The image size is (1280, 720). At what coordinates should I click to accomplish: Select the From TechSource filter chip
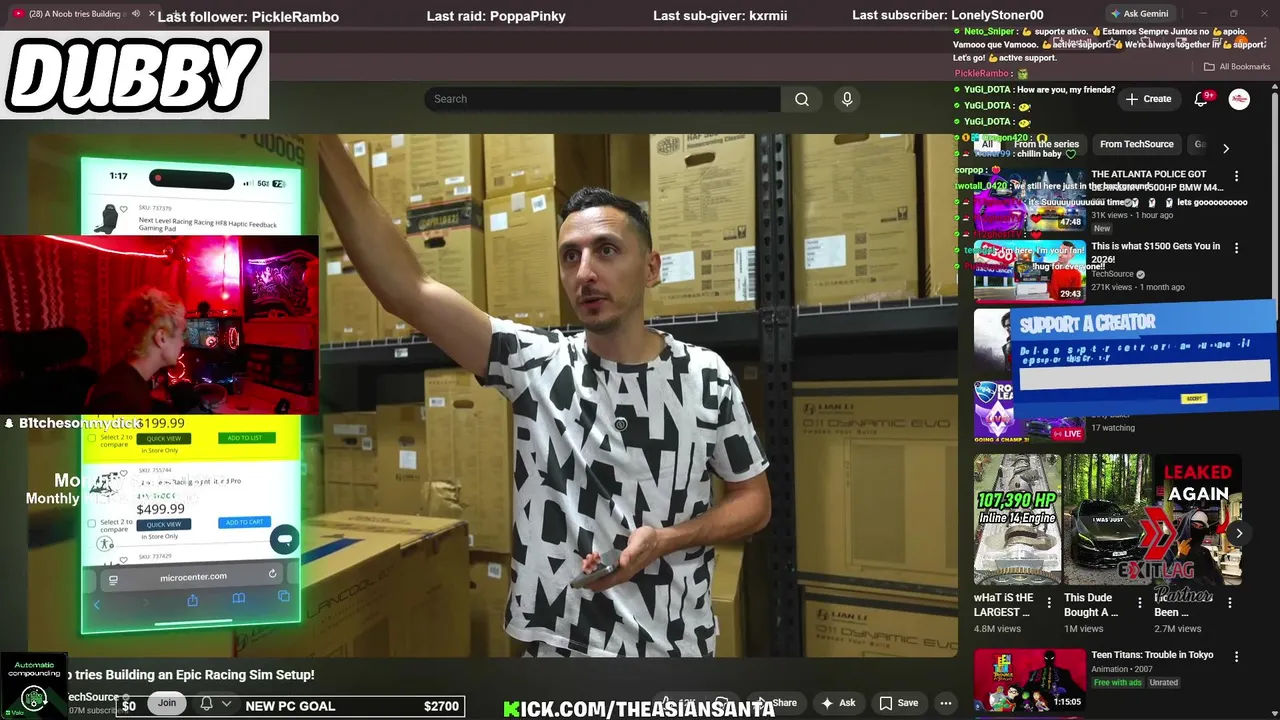tap(1136, 144)
